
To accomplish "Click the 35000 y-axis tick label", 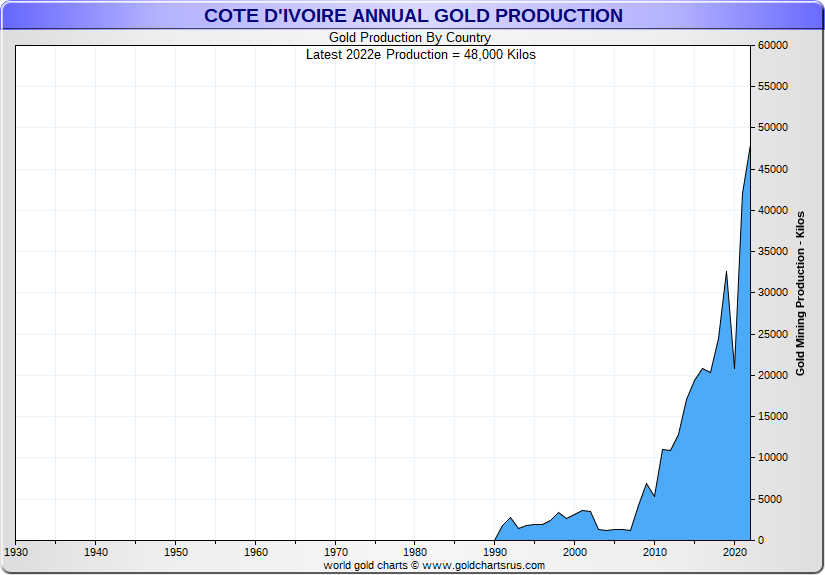I will (774, 252).
